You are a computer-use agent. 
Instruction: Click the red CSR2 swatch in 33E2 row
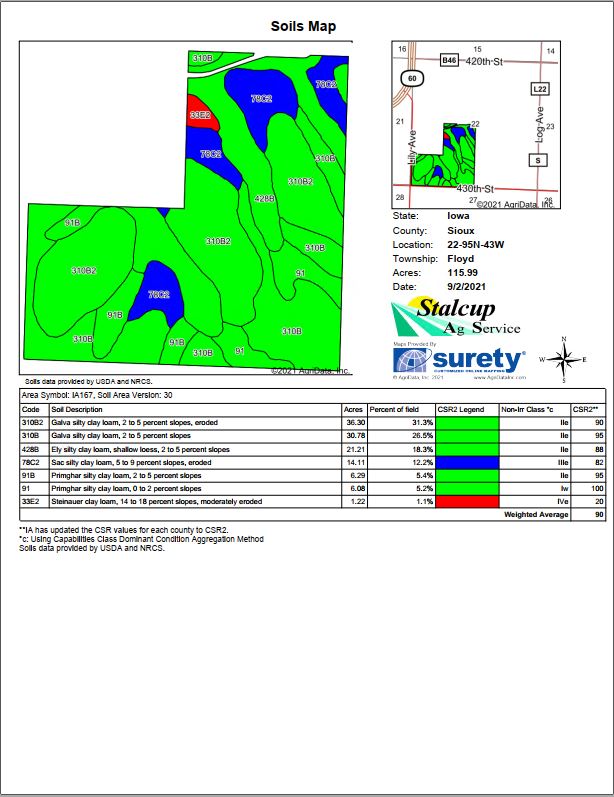468,502
